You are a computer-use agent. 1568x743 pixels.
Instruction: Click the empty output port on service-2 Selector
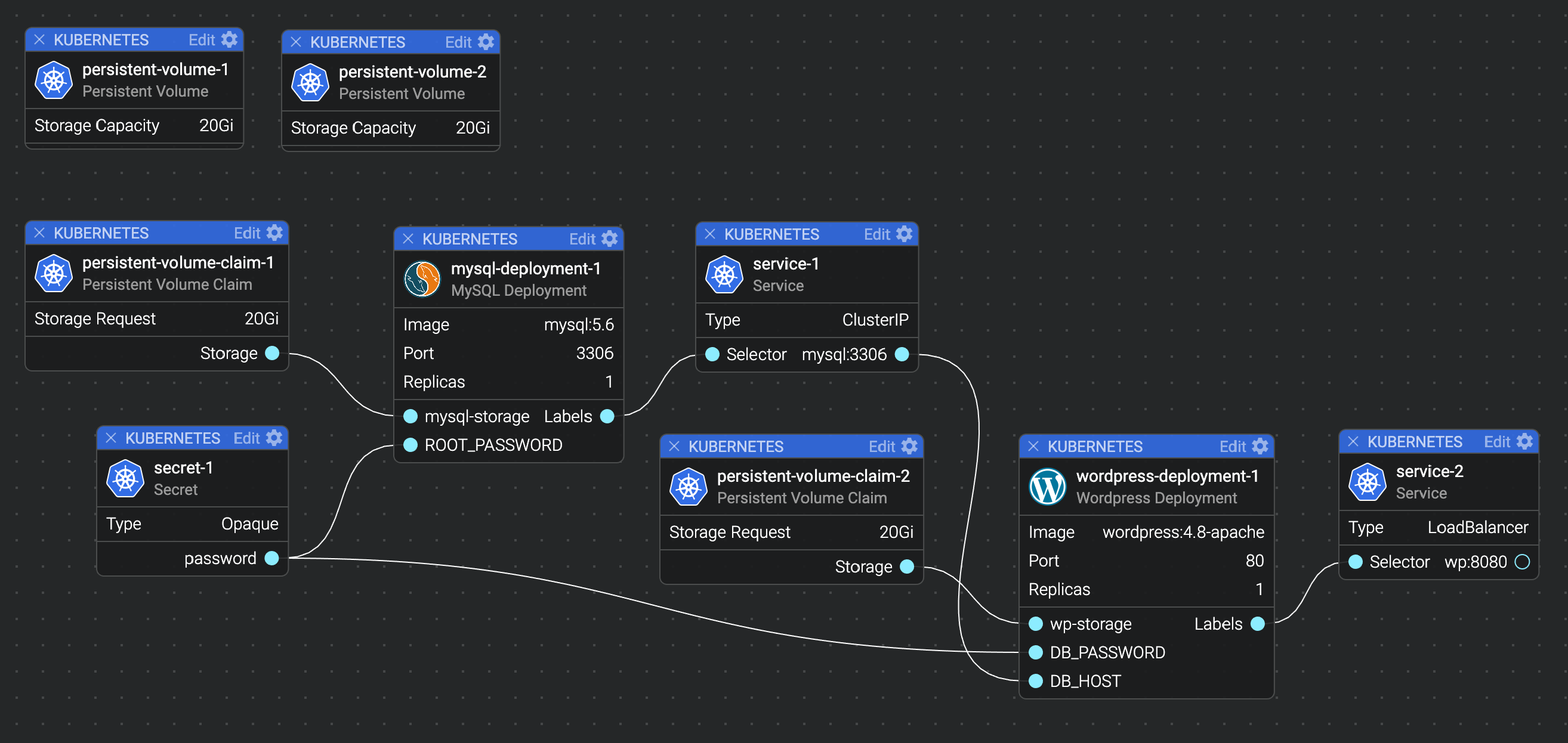(1521, 562)
